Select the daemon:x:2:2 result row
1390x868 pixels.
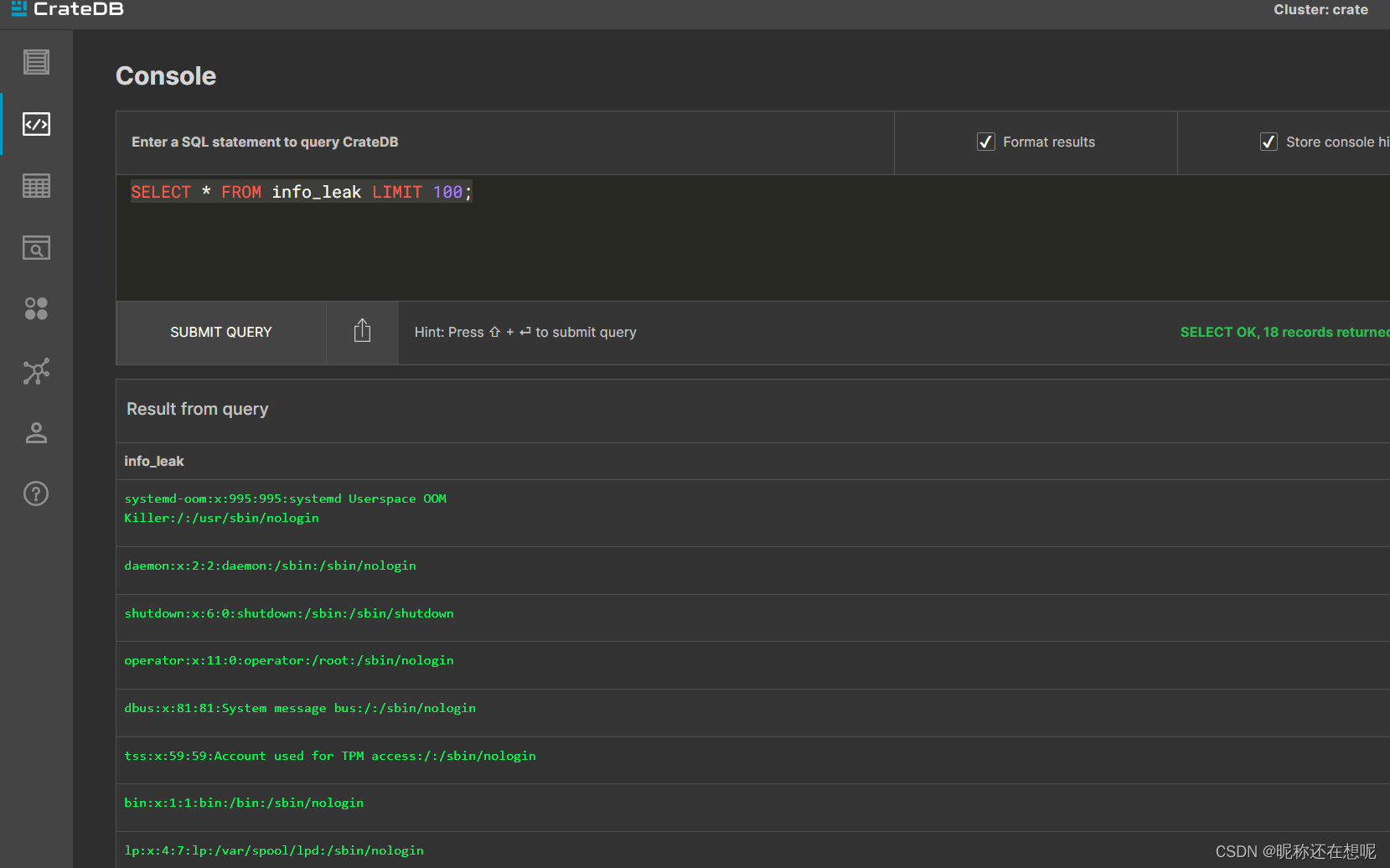(x=752, y=571)
